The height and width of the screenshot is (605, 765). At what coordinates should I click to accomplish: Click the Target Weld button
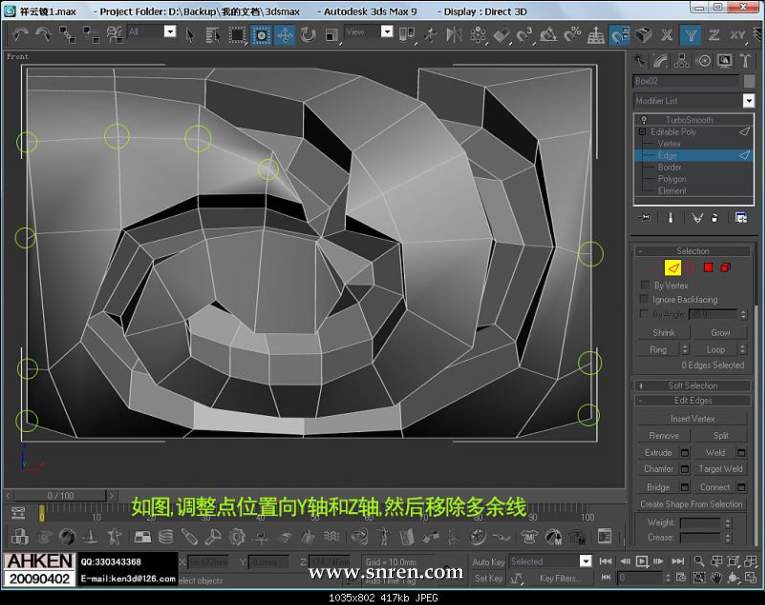click(x=720, y=468)
